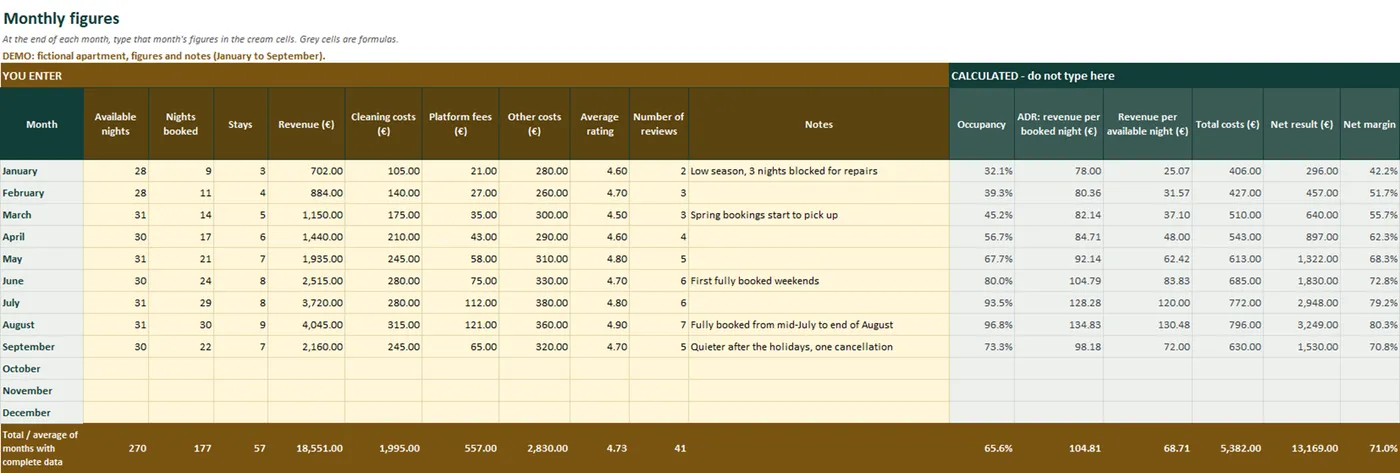Select empty December nights booked cell
Viewport: 1400px width, 473px height.
pos(181,413)
